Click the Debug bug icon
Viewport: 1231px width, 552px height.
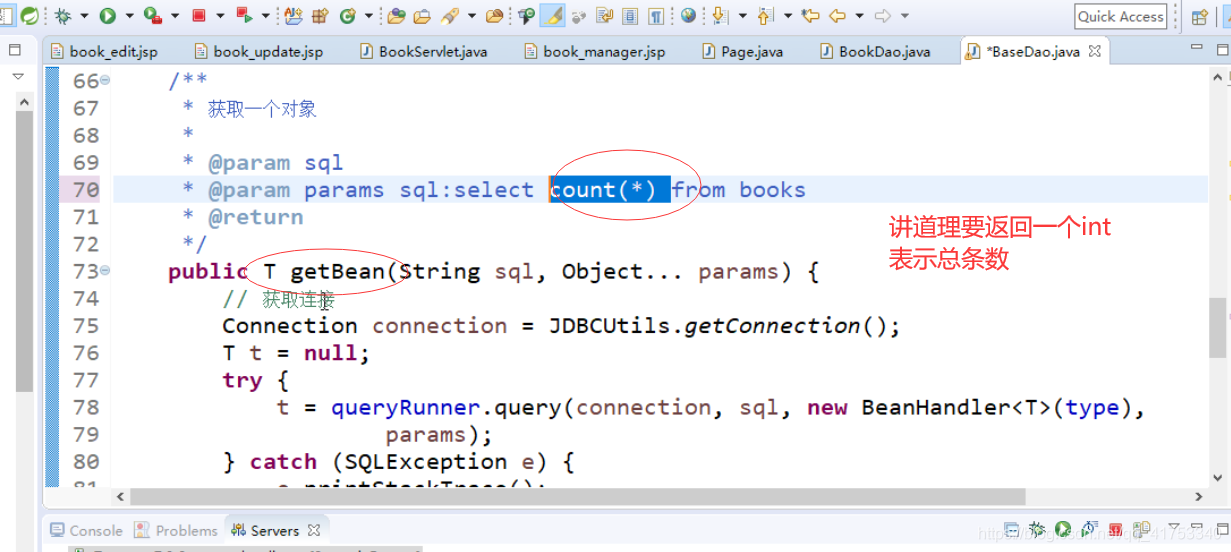62,16
